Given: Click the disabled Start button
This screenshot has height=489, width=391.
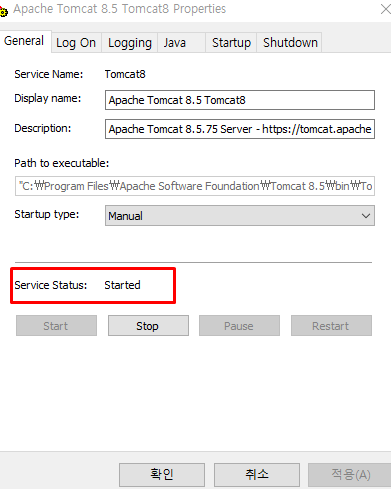Looking at the screenshot, I should (x=56, y=326).
